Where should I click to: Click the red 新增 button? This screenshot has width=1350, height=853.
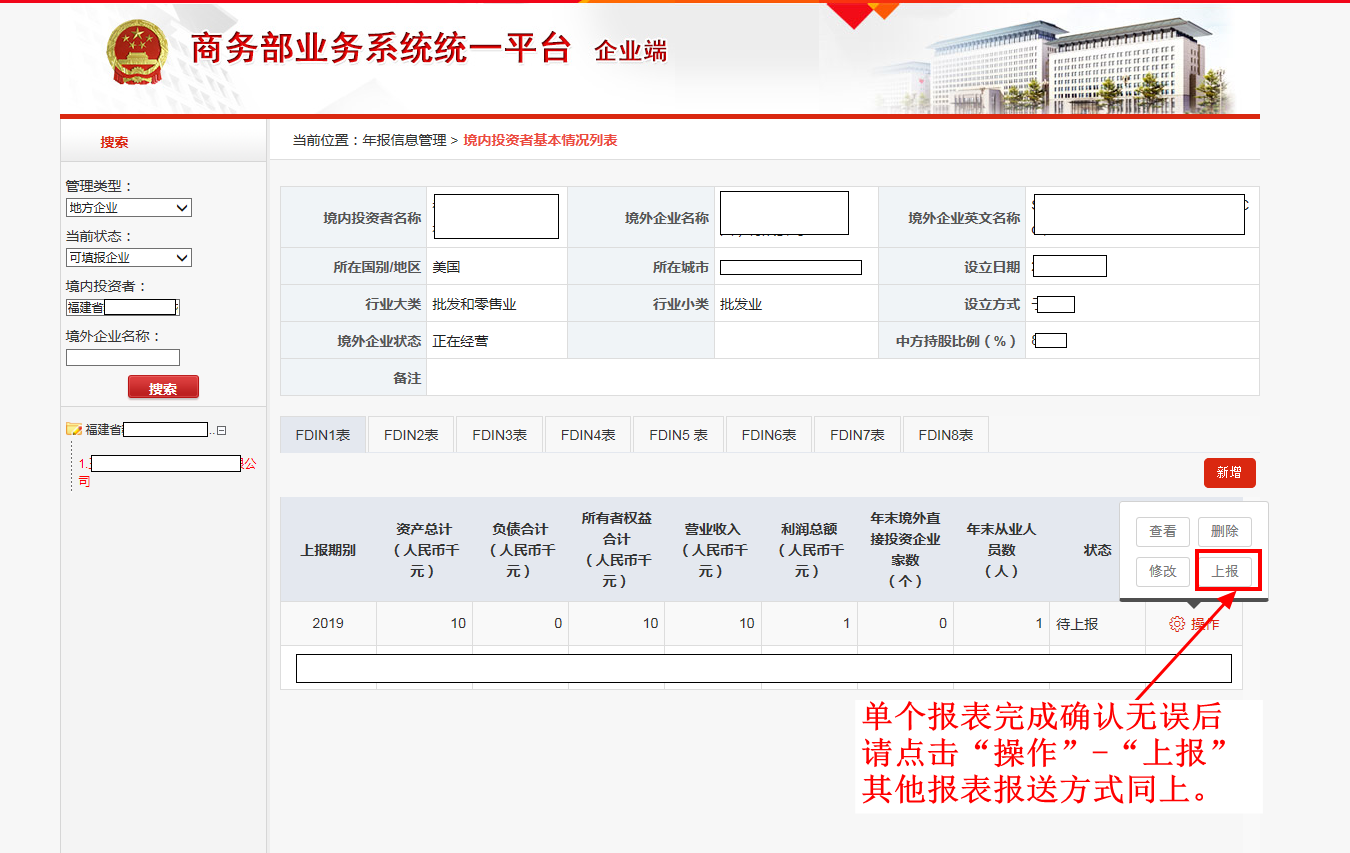click(1229, 473)
